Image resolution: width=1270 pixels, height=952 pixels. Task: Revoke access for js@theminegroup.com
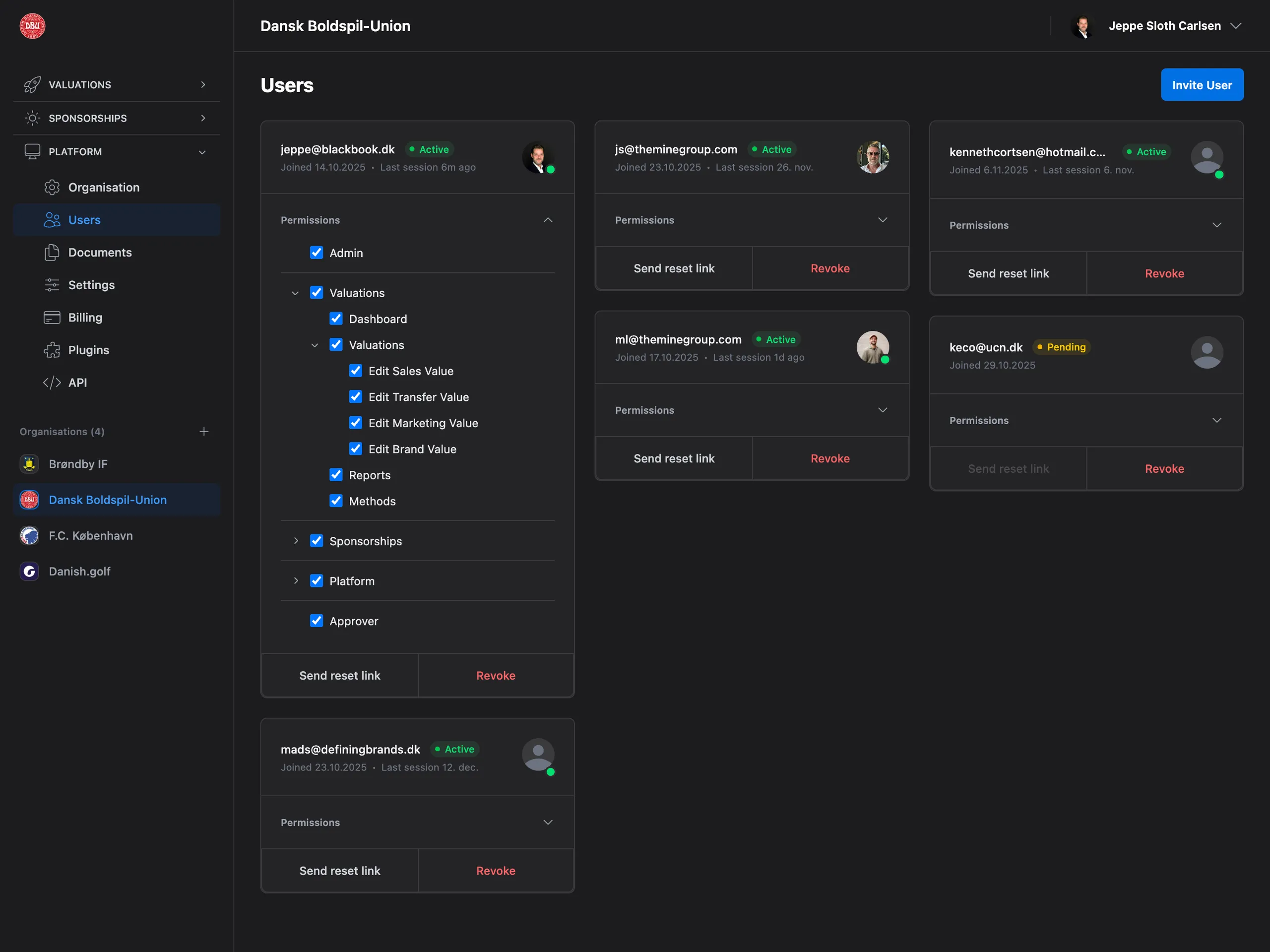[829, 268]
